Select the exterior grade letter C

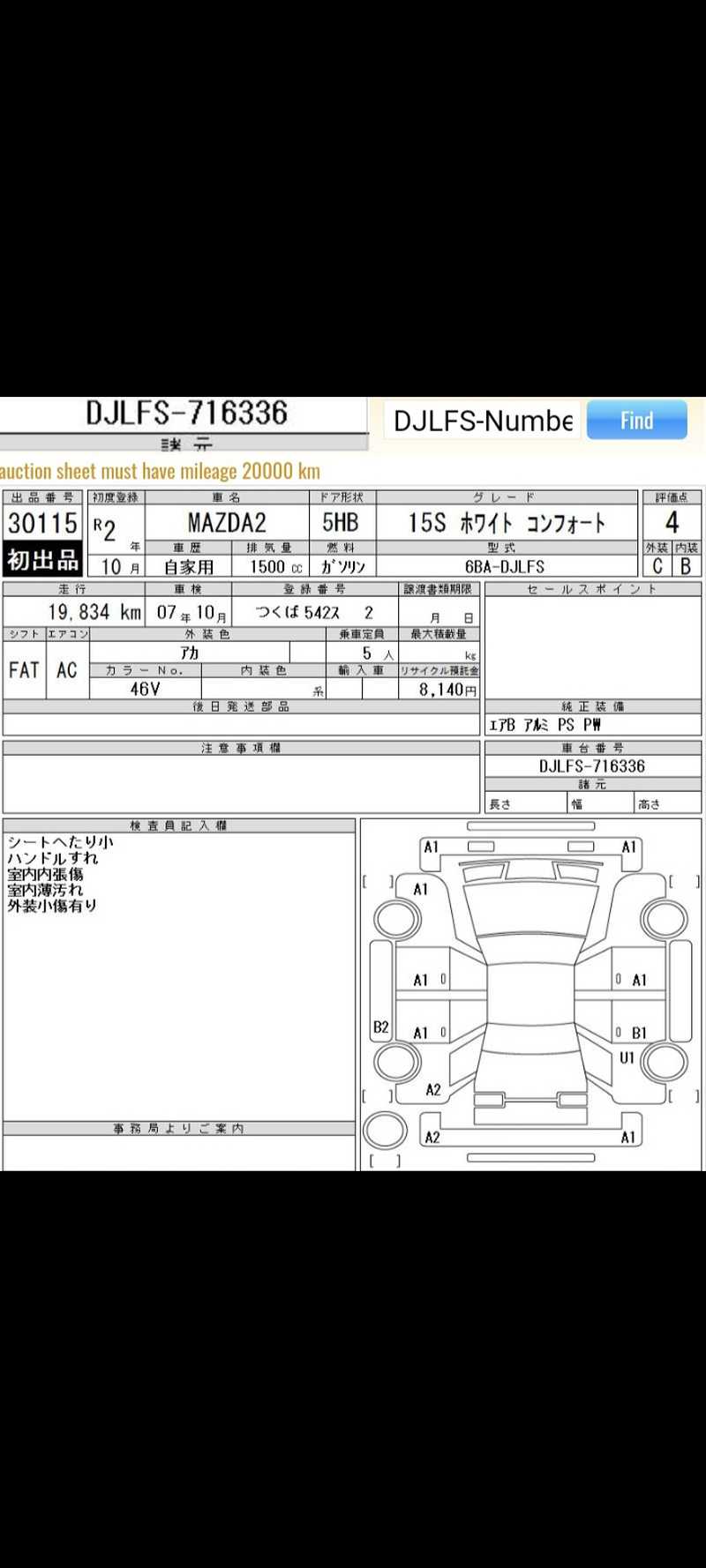tap(657, 566)
